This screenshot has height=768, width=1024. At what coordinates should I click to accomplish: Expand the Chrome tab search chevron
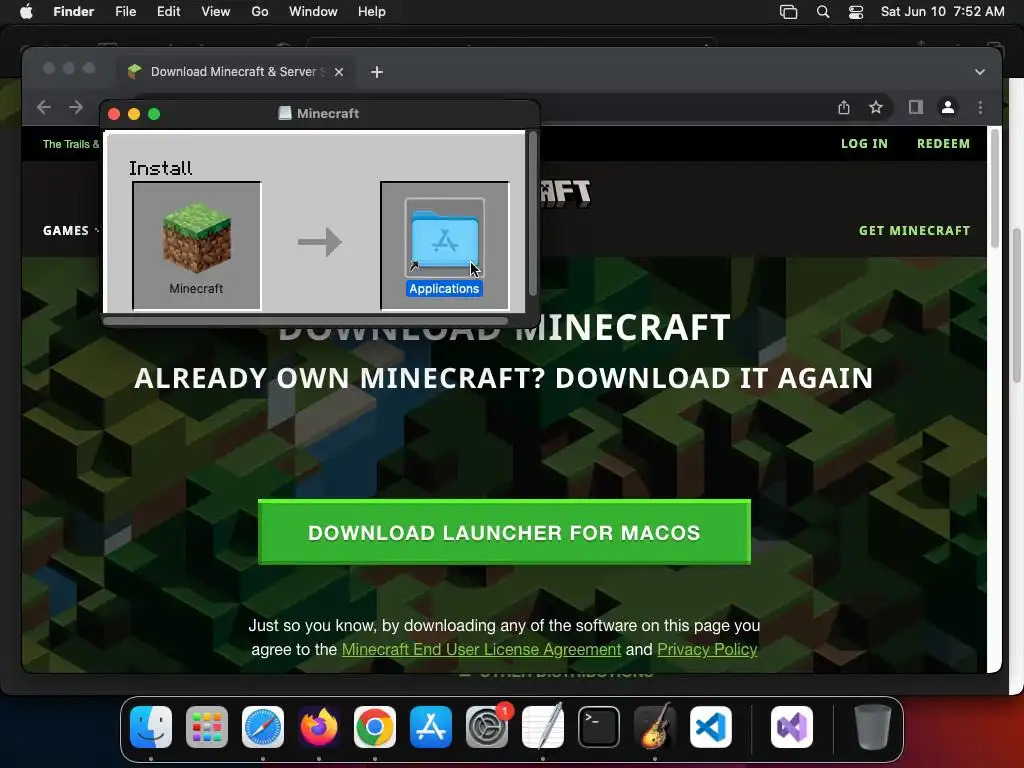point(980,72)
